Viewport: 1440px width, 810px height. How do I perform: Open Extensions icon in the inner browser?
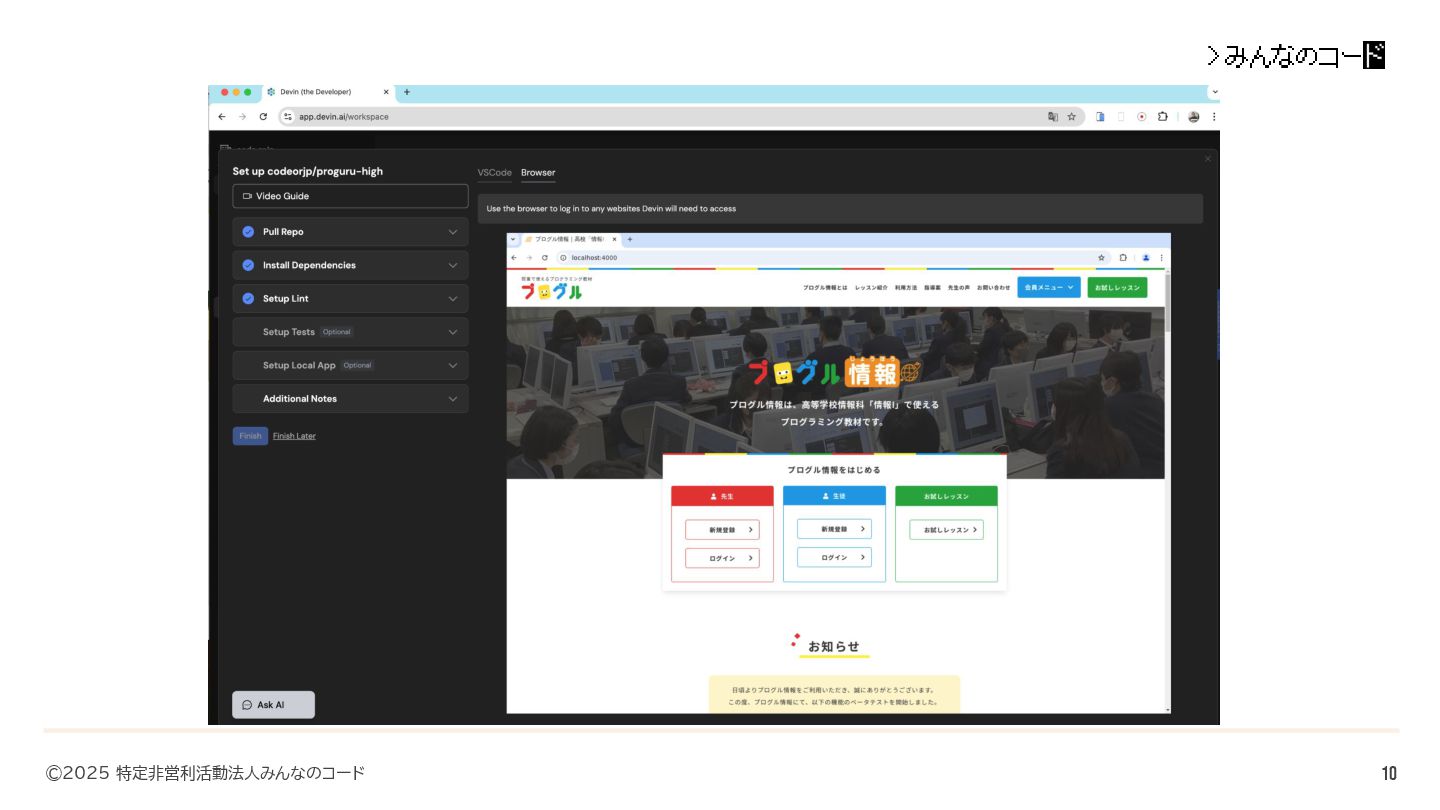pyautogui.click(x=1123, y=257)
